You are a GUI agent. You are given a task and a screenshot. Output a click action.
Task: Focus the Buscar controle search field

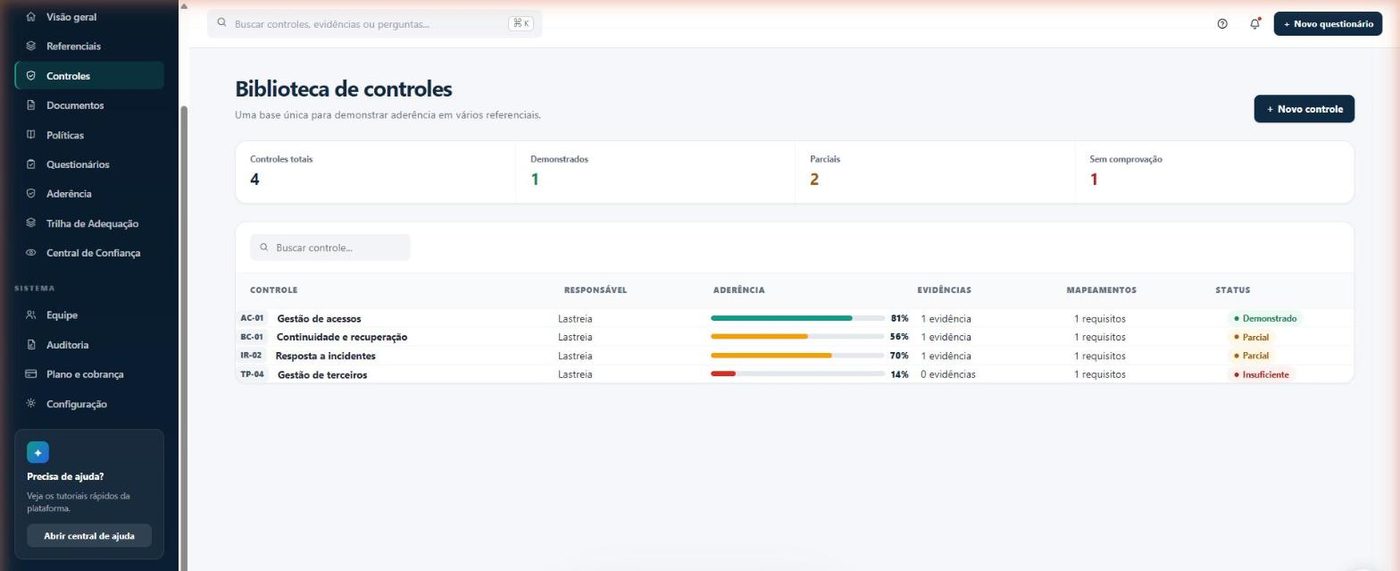pos(330,247)
